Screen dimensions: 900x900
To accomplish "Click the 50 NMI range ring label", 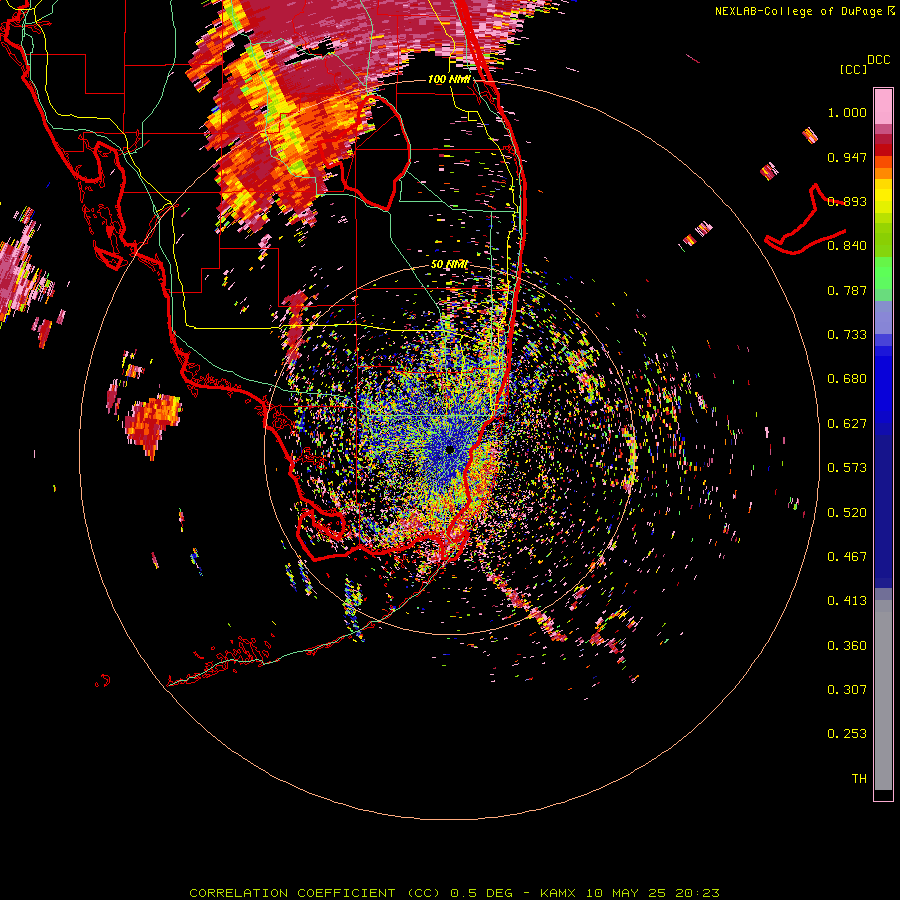I will pyautogui.click(x=449, y=265).
